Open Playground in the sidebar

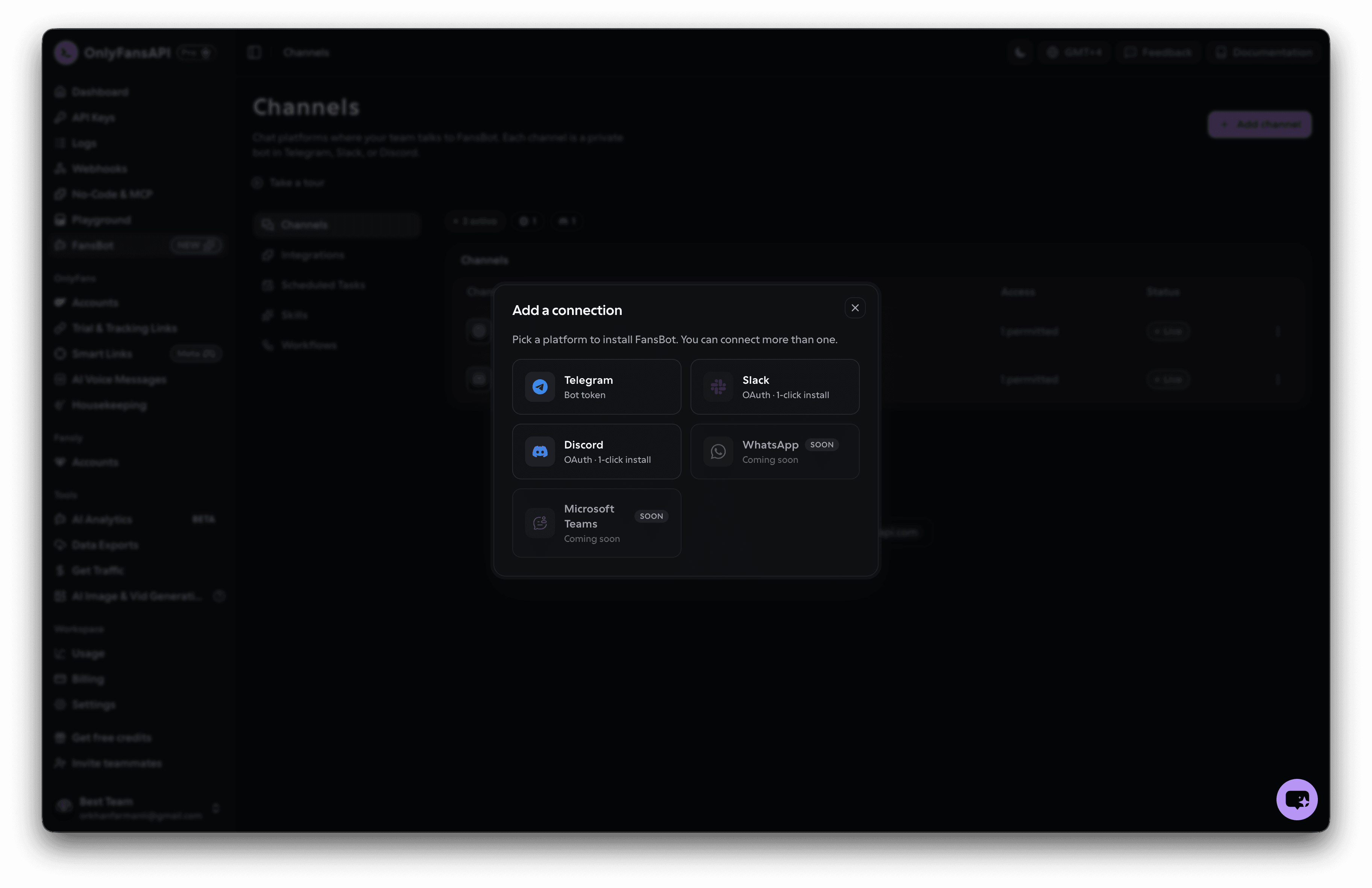point(138,220)
